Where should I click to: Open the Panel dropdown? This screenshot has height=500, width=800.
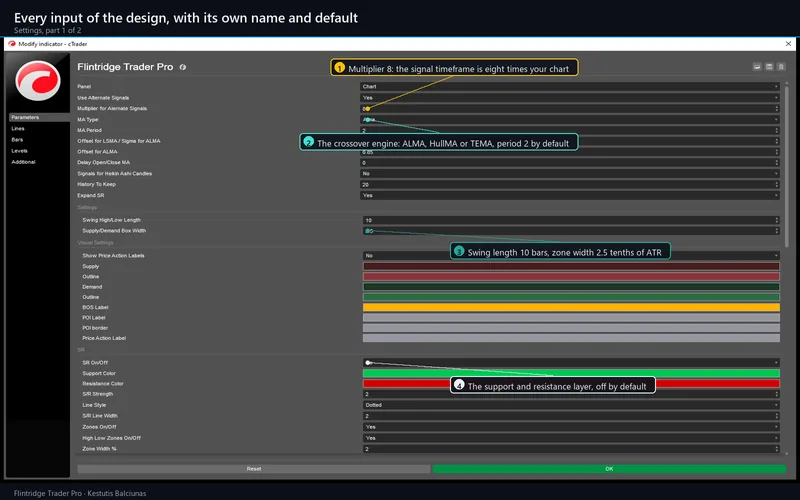[x=570, y=87]
